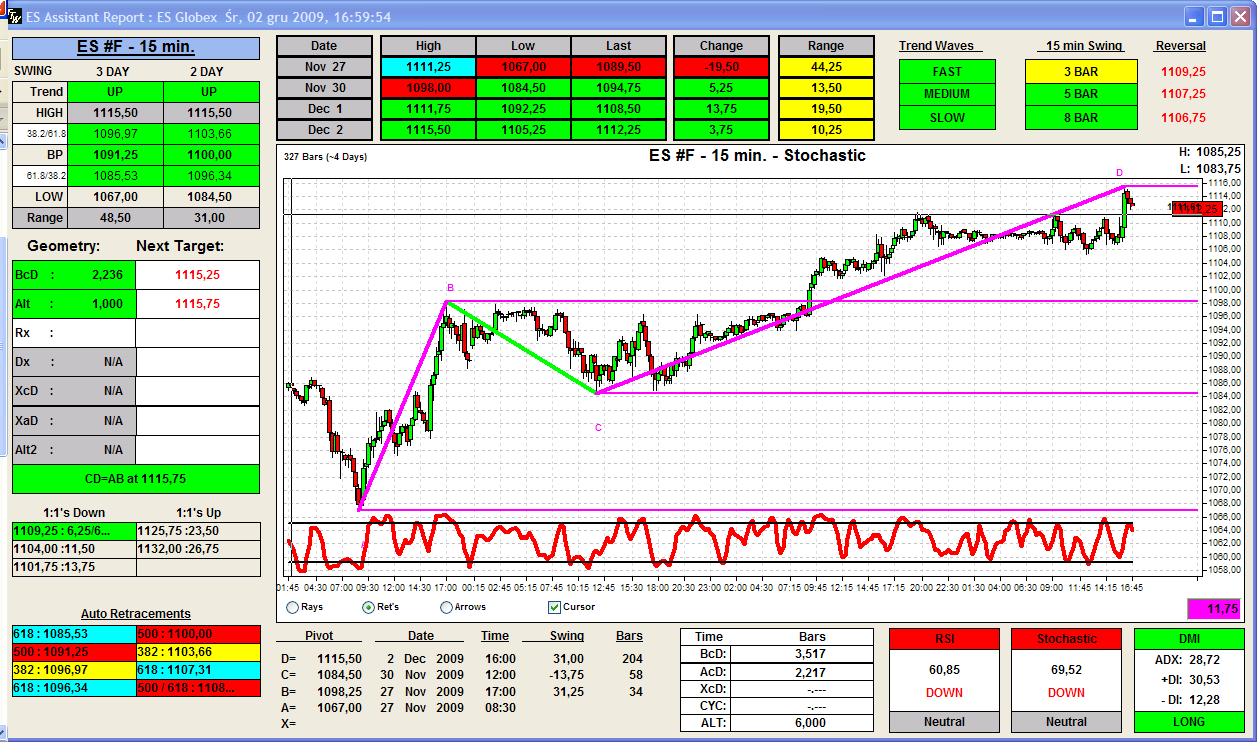Uncheck the Cursor checkbox
Image resolution: width=1257 pixels, height=742 pixels.
(x=554, y=607)
